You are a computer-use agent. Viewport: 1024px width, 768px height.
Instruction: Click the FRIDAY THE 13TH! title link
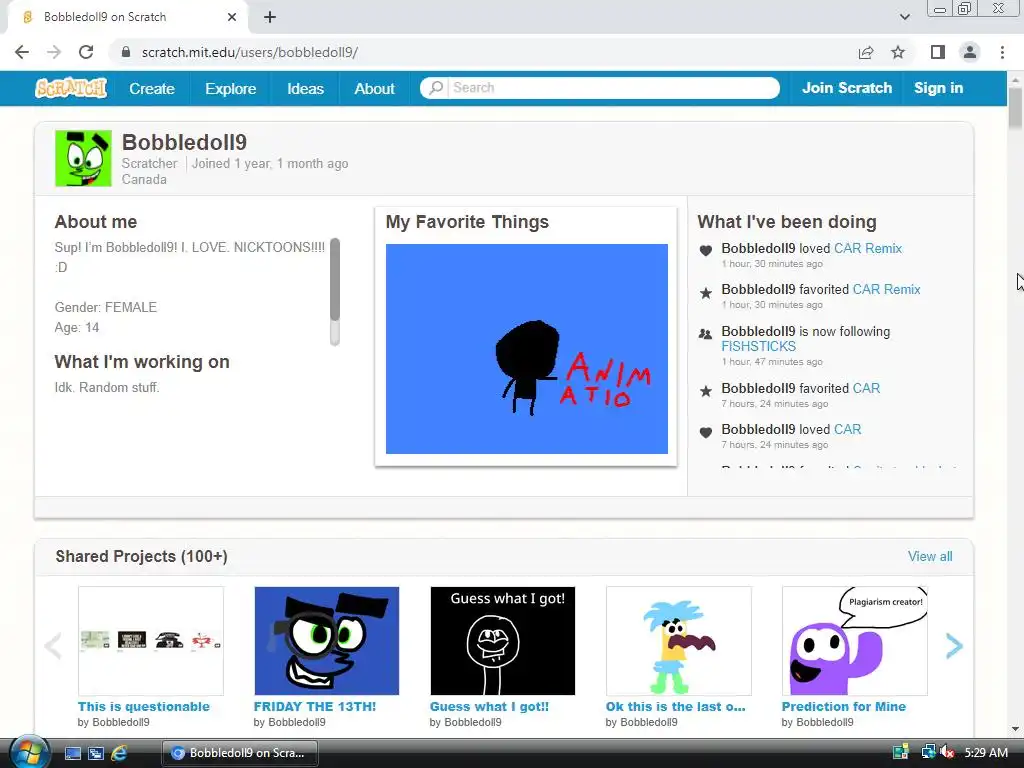[315, 707]
